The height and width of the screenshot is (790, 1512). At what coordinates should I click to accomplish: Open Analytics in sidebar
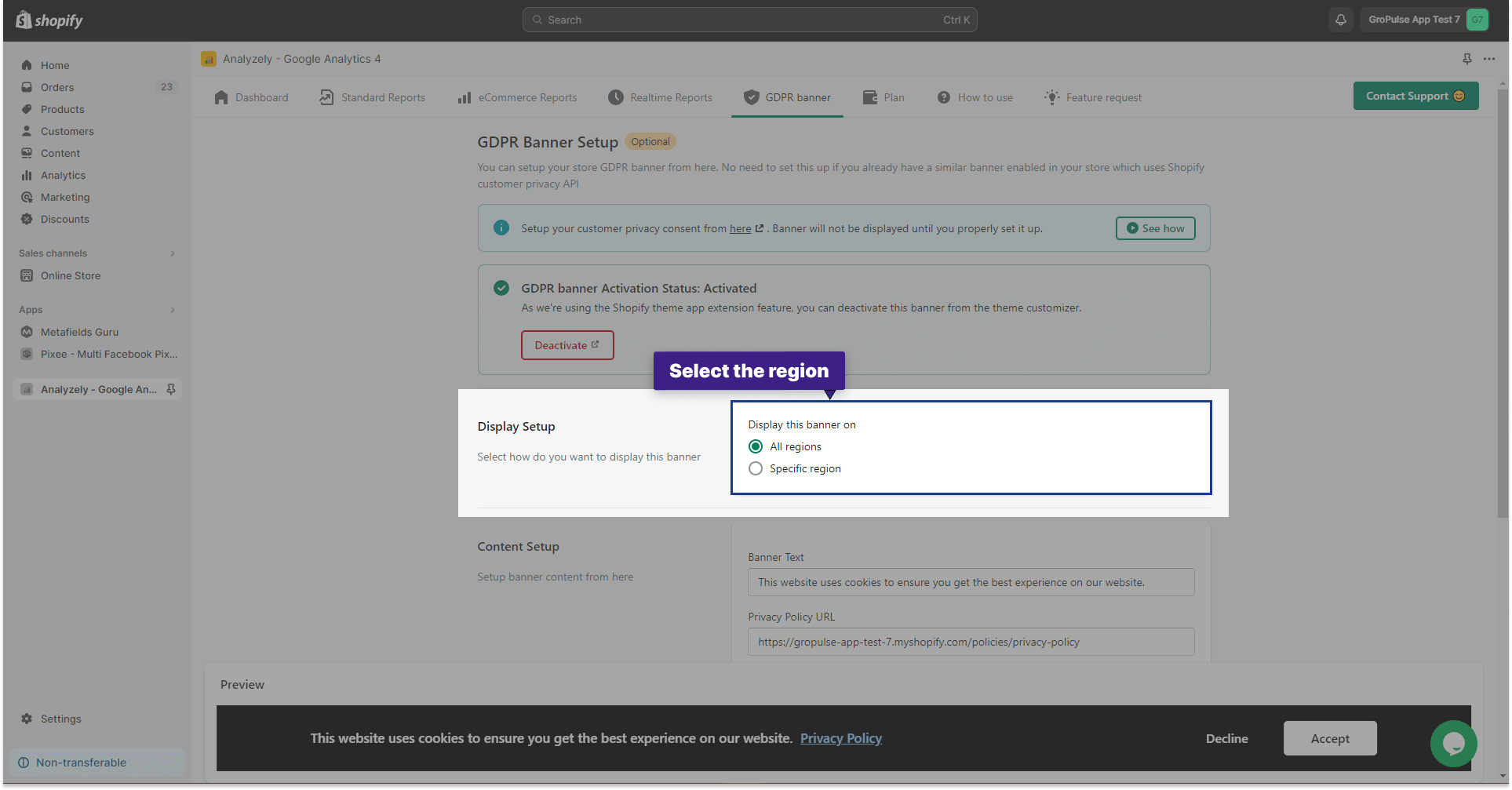63,175
